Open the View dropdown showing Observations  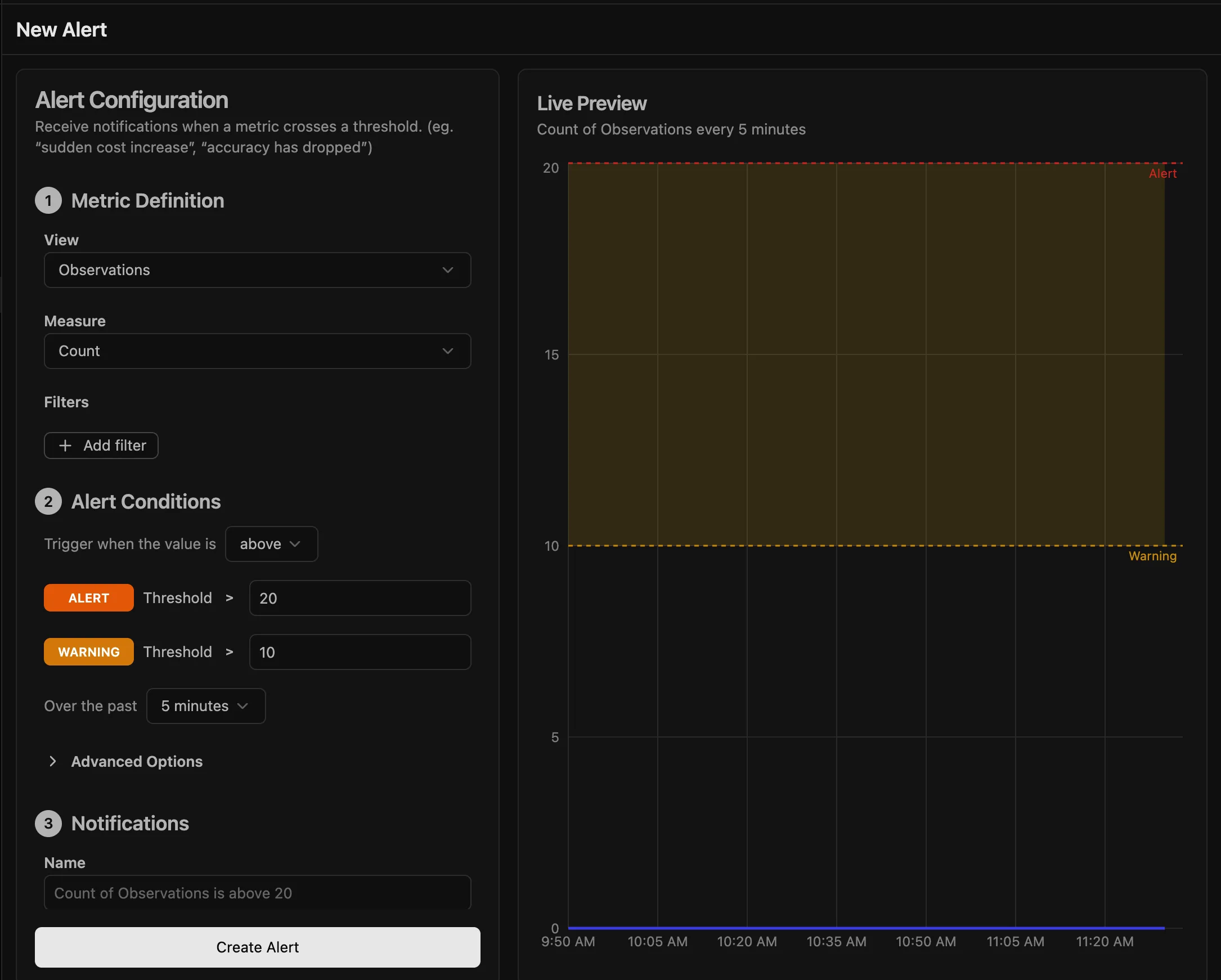tap(257, 270)
